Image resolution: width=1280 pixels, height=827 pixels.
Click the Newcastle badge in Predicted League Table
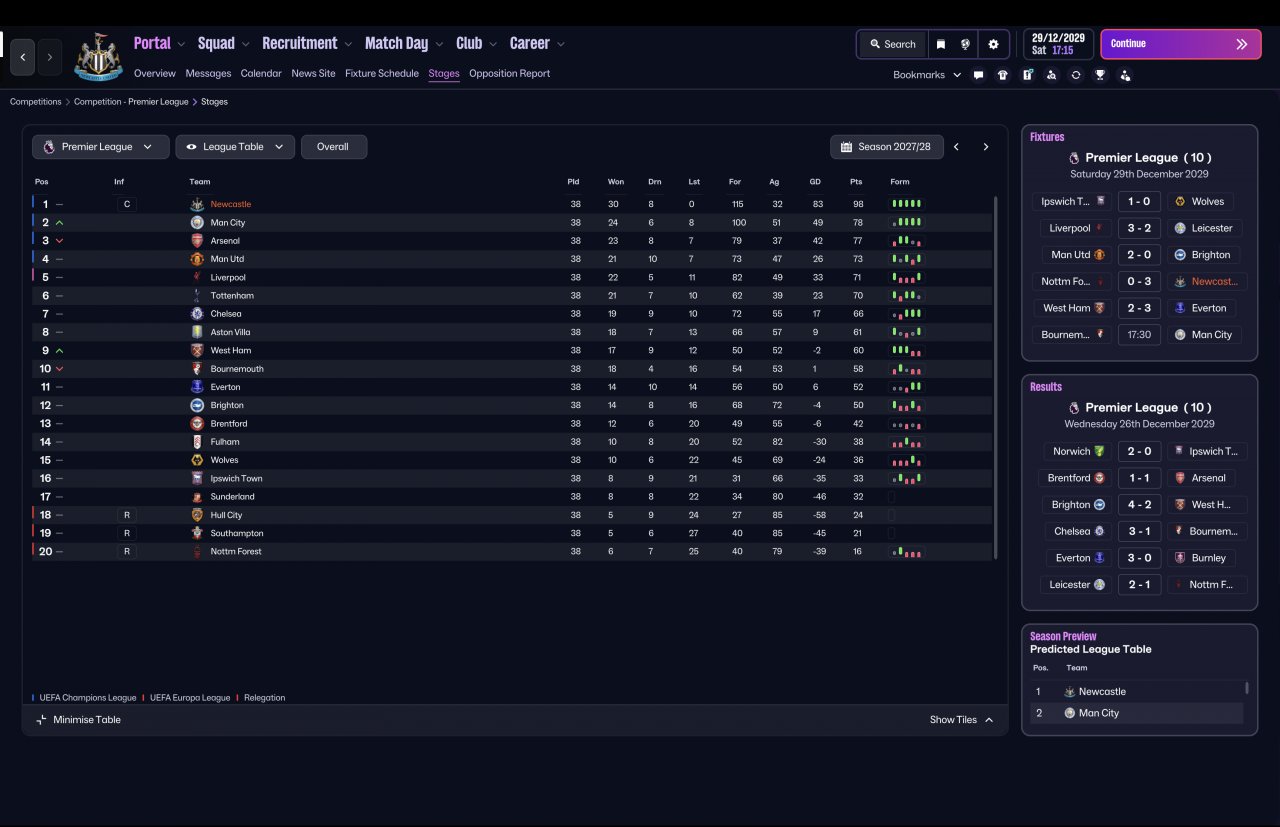1070,692
